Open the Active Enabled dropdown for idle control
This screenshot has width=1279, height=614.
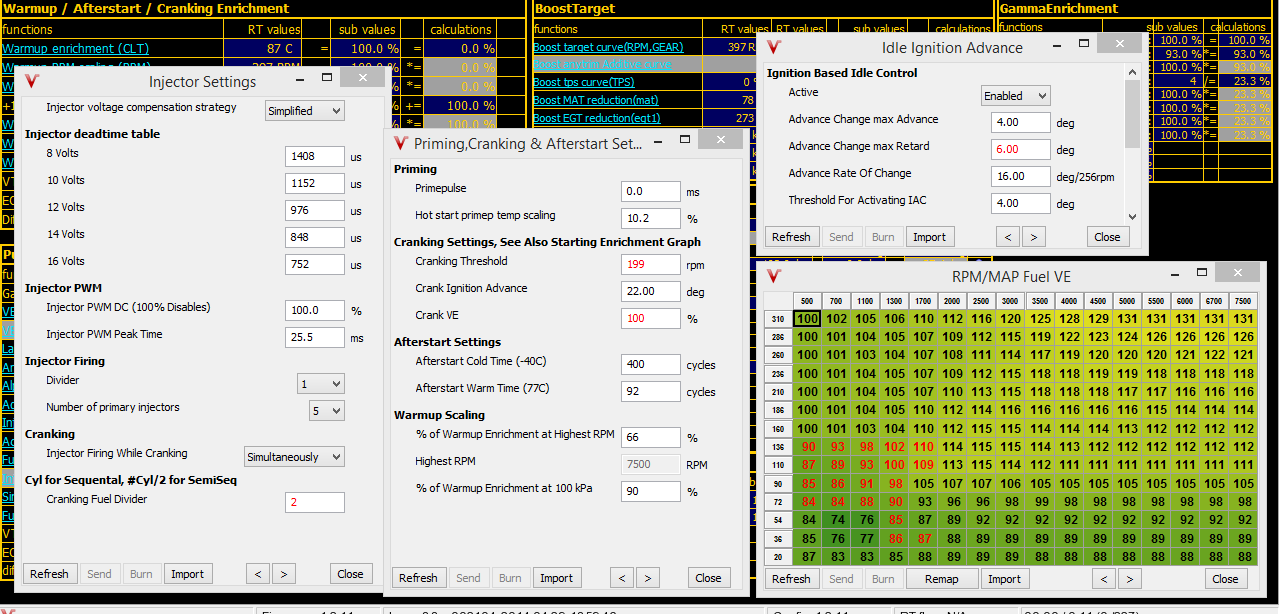pos(1015,96)
